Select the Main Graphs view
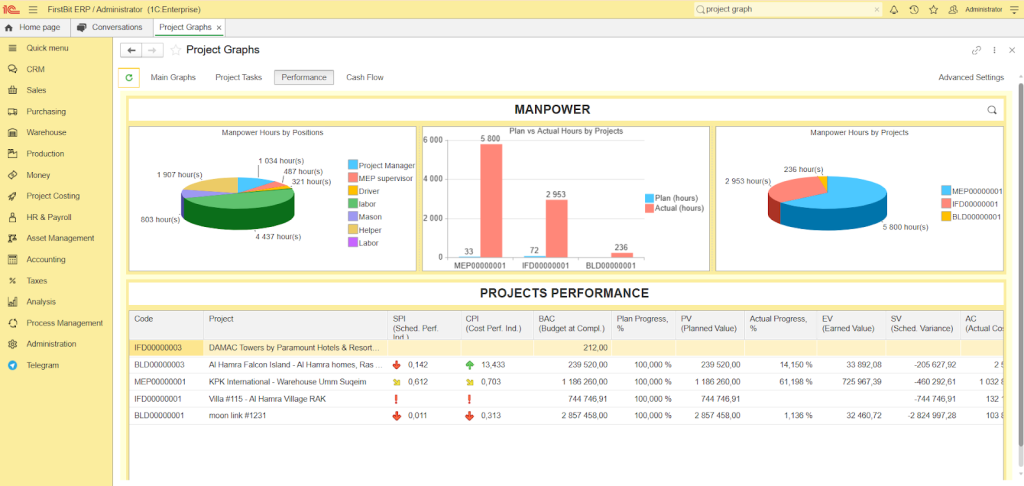Screen dimensions: 1024x486 pos(173,77)
